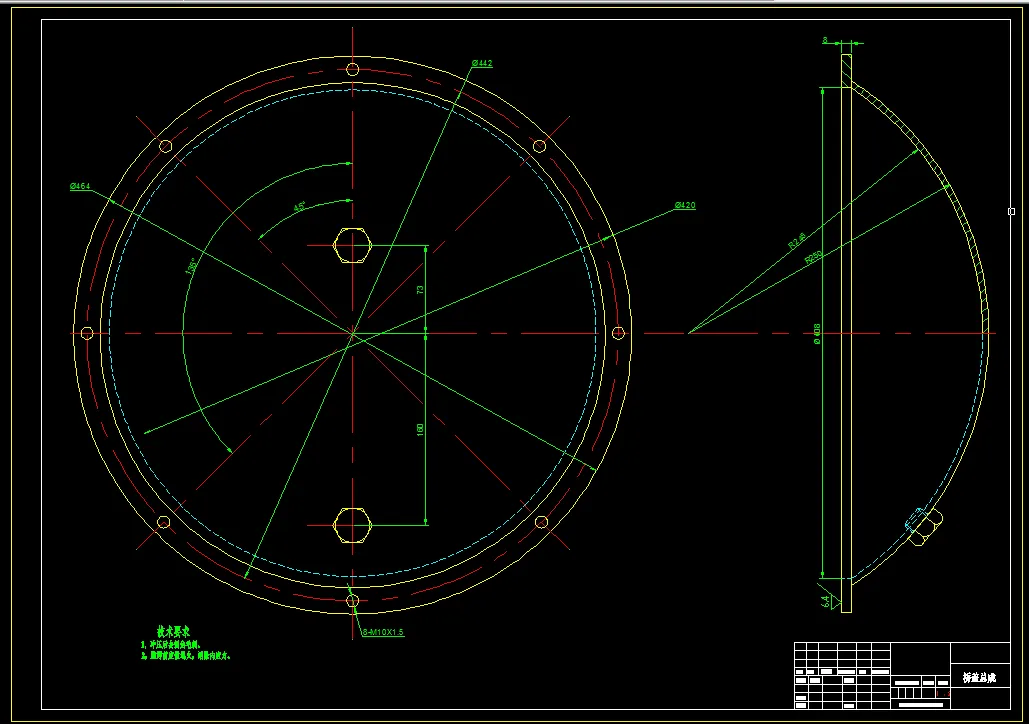
Task: Select the vertical dimension value 73
Action: pos(420,289)
